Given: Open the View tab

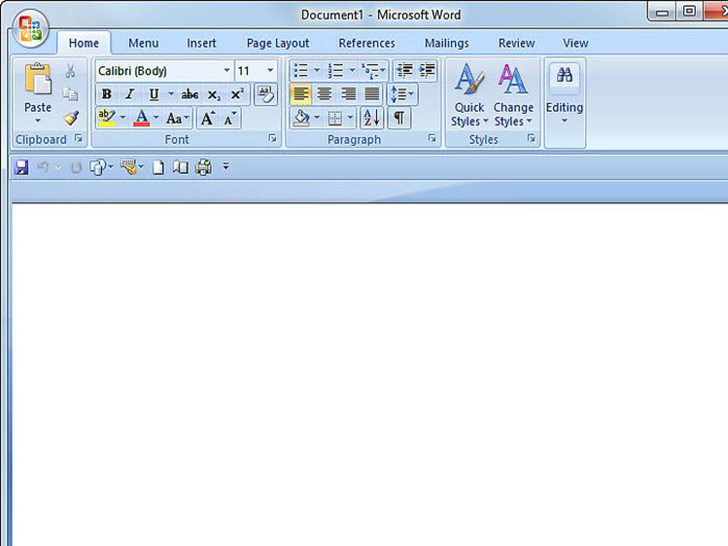Looking at the screenshot, I should pyautogui.click(x=575, y=43).
